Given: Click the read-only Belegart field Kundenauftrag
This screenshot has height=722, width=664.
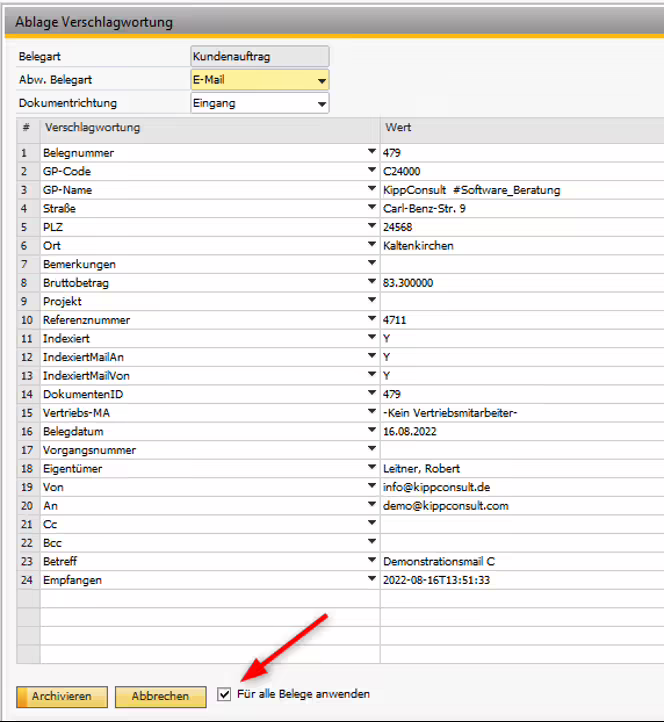Looking at the screenshot, I should pyautogui.click(x=259, y=57).
